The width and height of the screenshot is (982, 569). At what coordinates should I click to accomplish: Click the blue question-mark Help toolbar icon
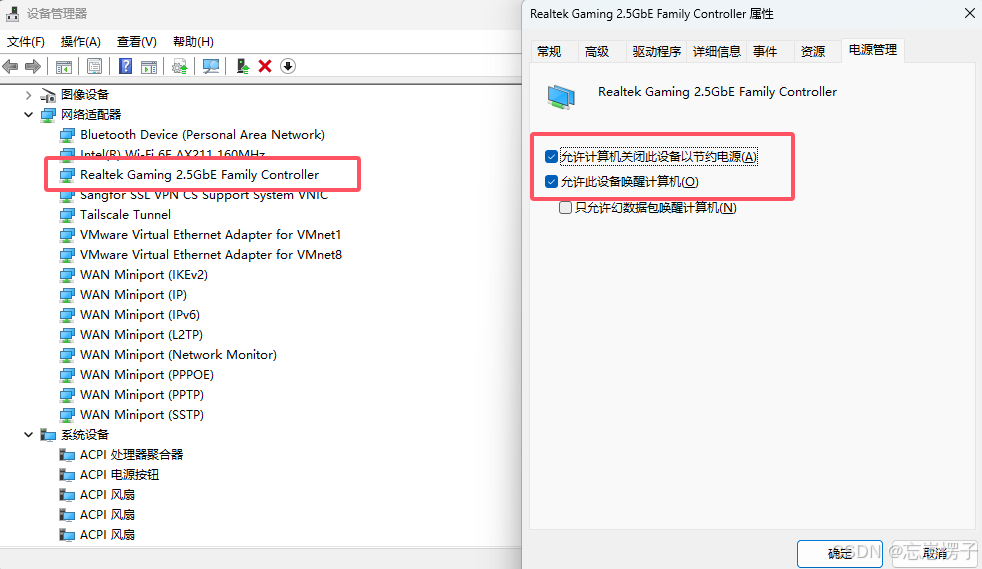[x=125, y=66]
